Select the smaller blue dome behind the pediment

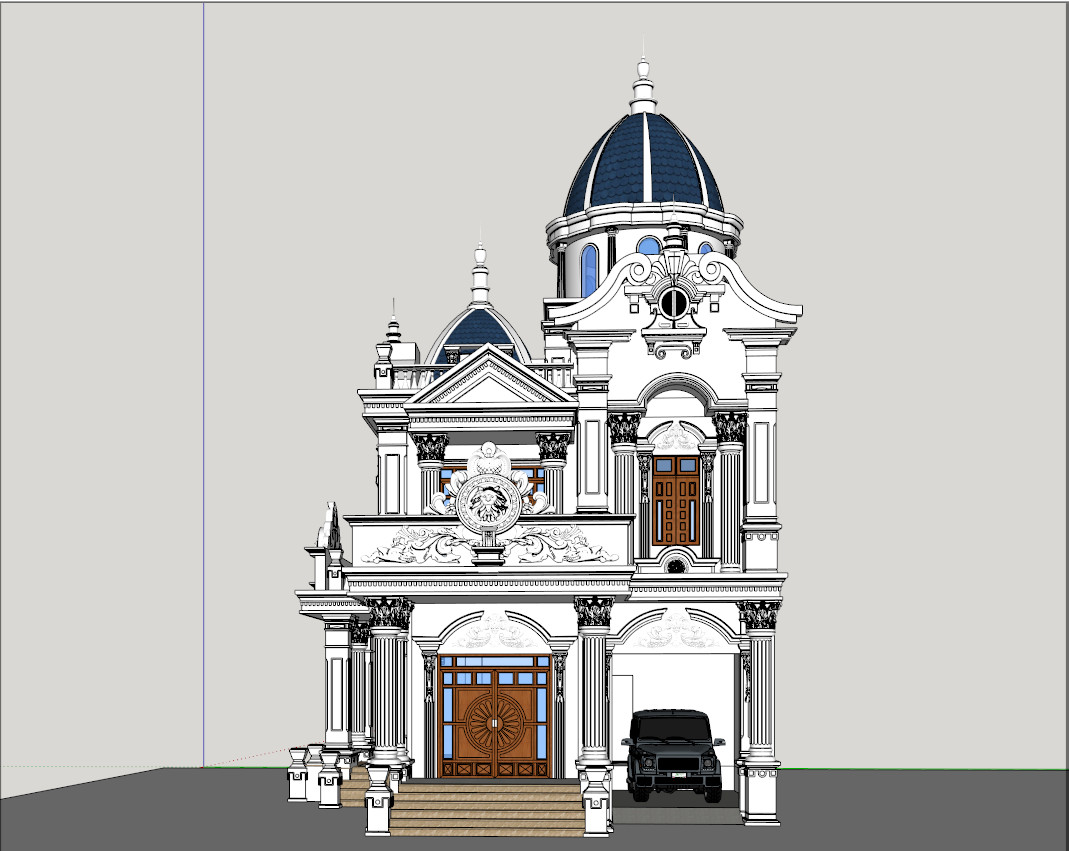[x=479, y=334]
